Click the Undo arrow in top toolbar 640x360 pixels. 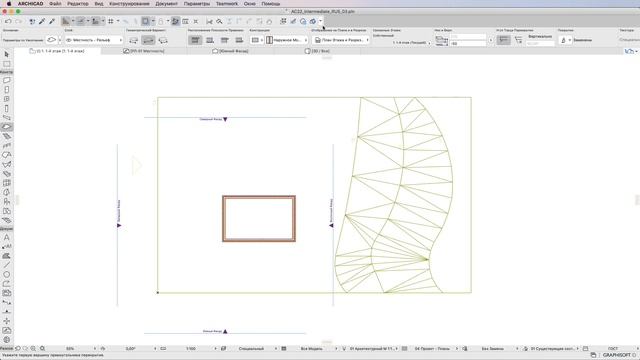click(8, 21)
